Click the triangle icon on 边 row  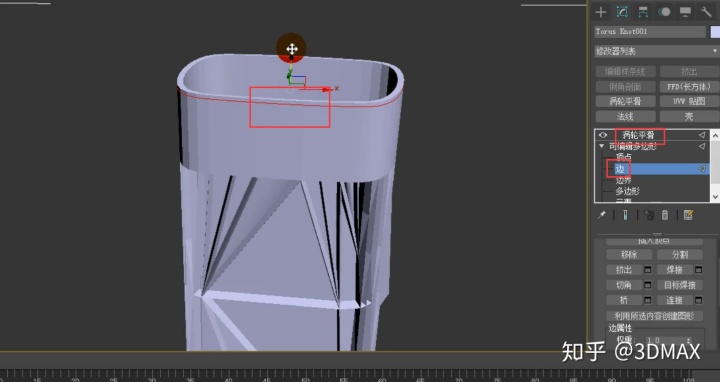coord(702,169)
